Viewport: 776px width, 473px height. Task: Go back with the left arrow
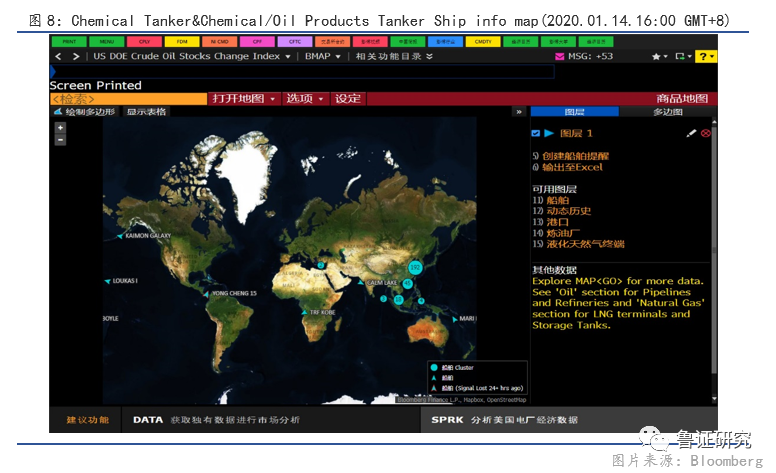tap(58, 56)
